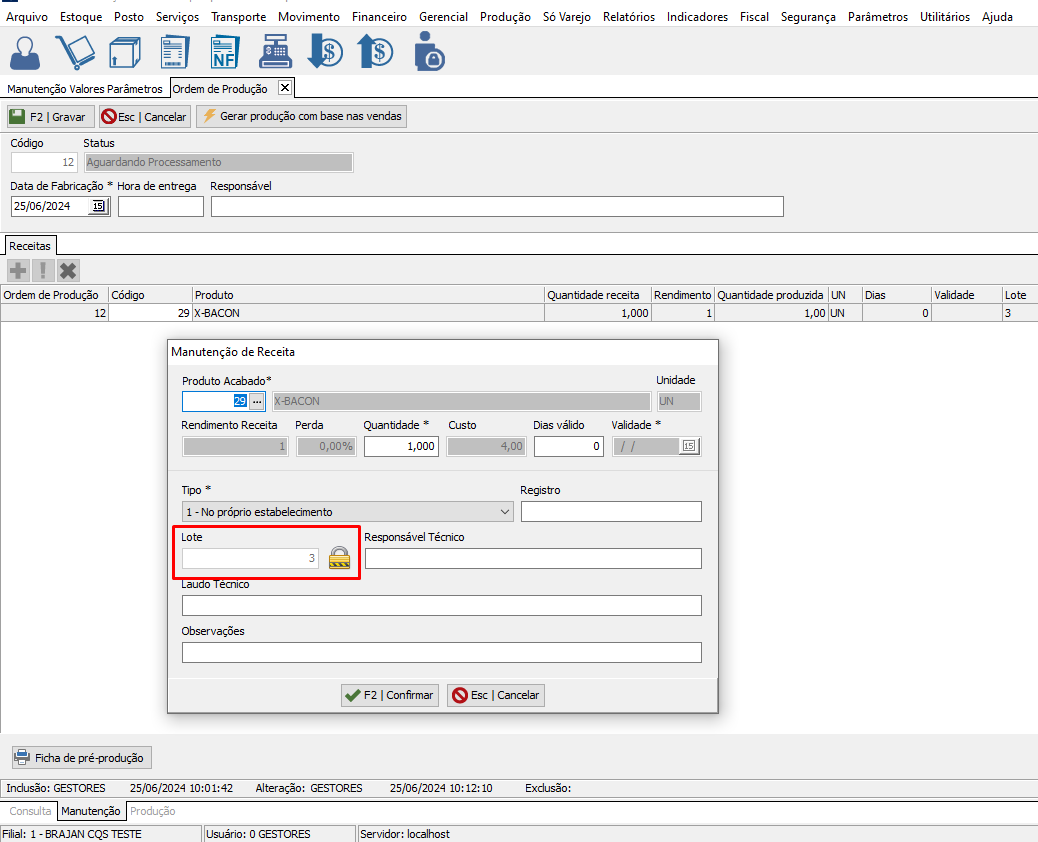Screen dimensions: 1038x842
Task: Click the package box toolbar icon
Action: [125, 51]
